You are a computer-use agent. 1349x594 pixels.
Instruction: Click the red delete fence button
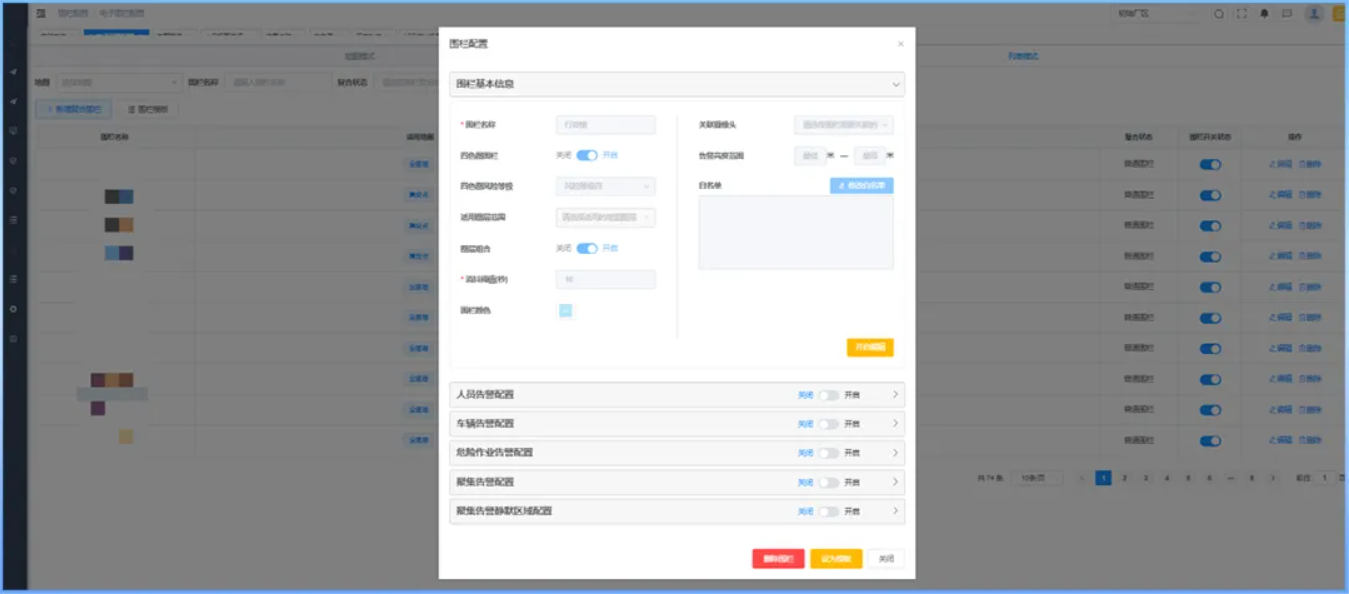coord(778,559)
